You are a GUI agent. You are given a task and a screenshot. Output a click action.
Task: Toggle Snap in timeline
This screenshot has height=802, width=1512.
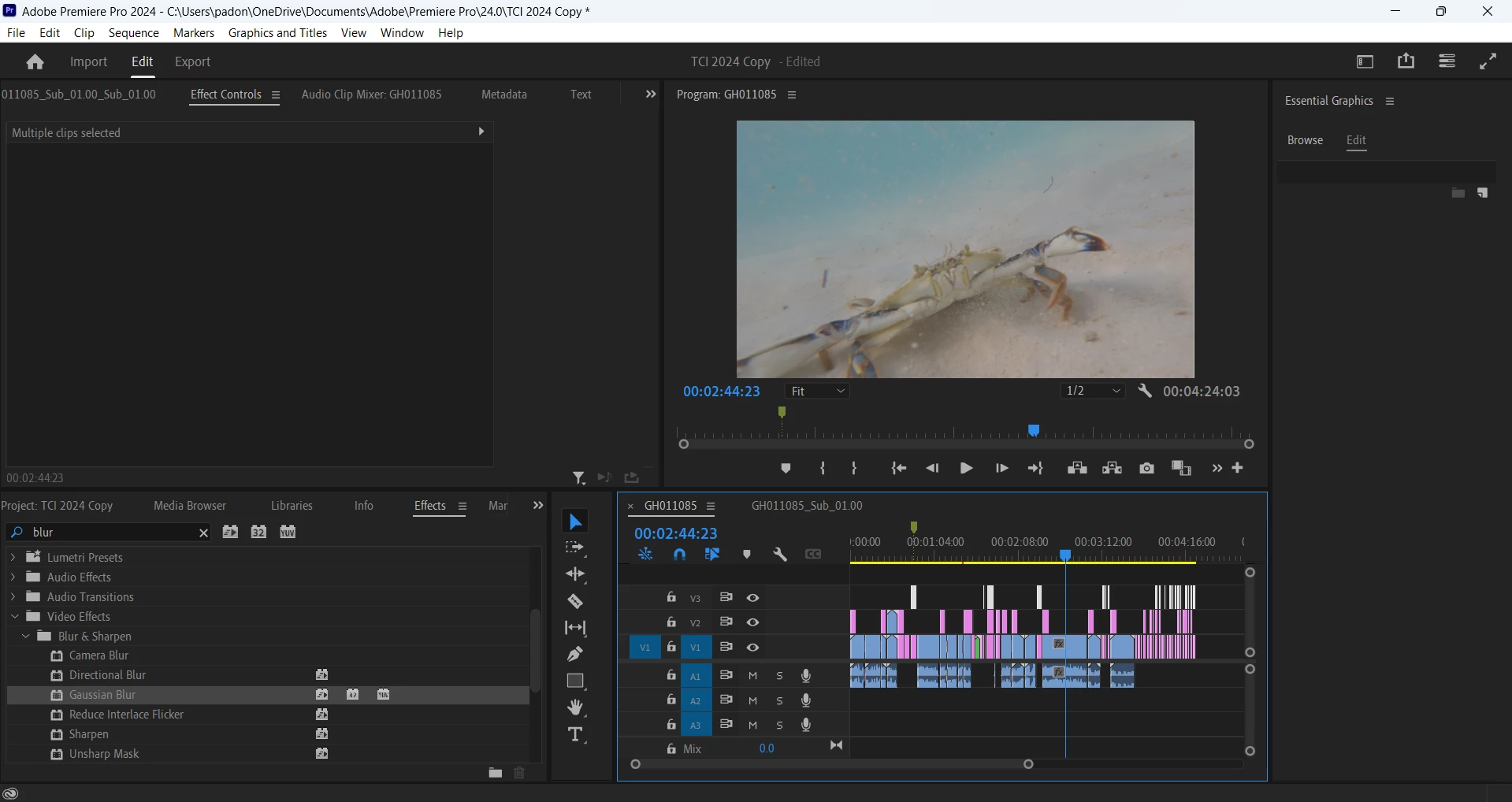point(679,555)
